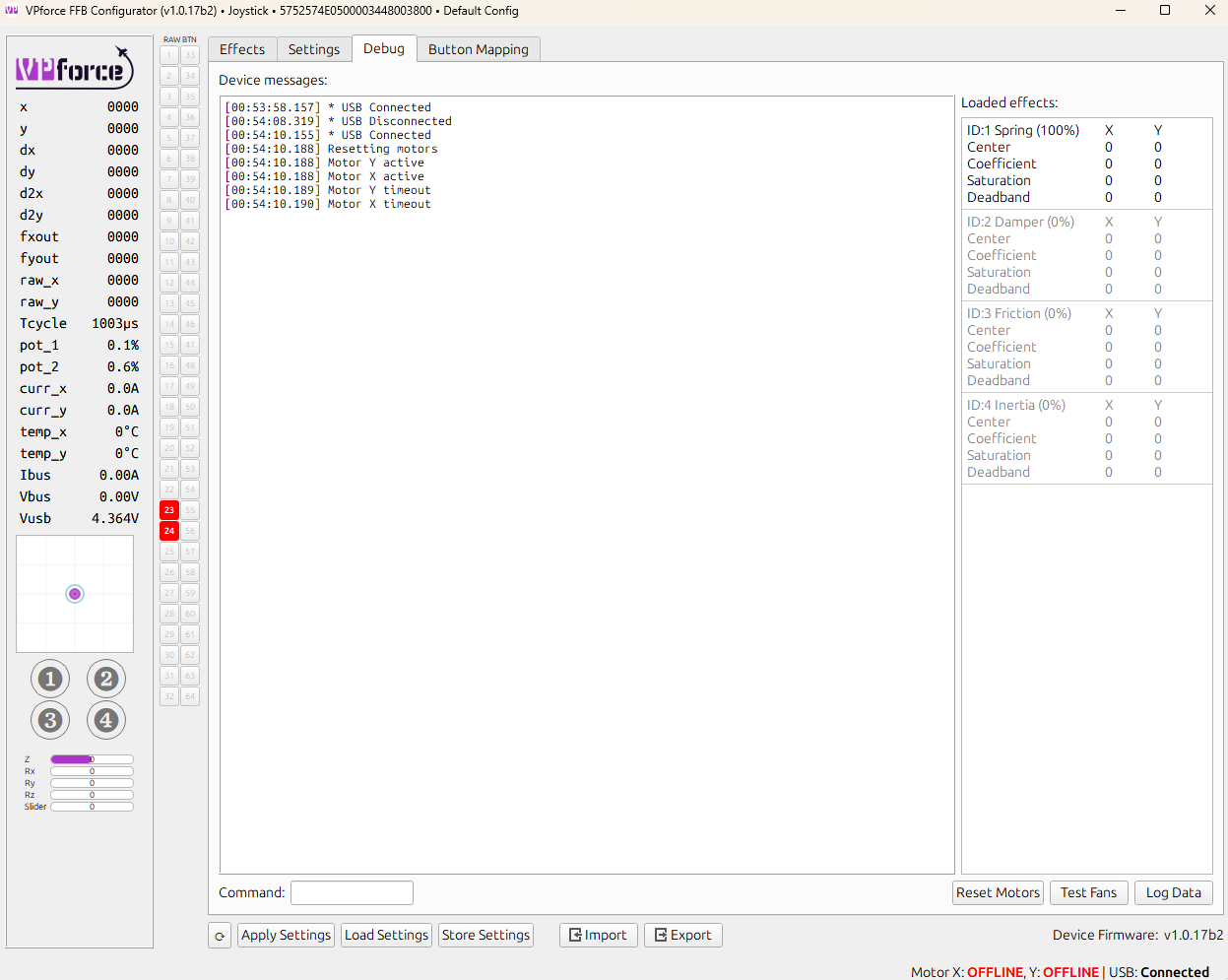This screenshot has width=1228, height=980.
Task: Select the ID:2 Damper (0%) effect header
Action: (1020, 222)
